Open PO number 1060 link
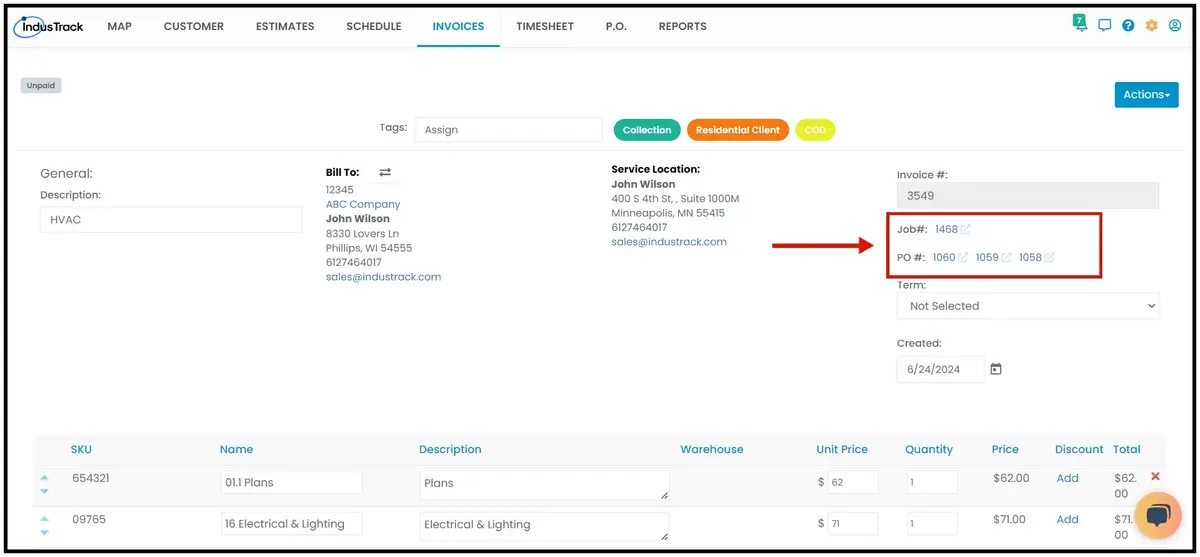Screen dimensions: 1200x557 click(943, 258)
